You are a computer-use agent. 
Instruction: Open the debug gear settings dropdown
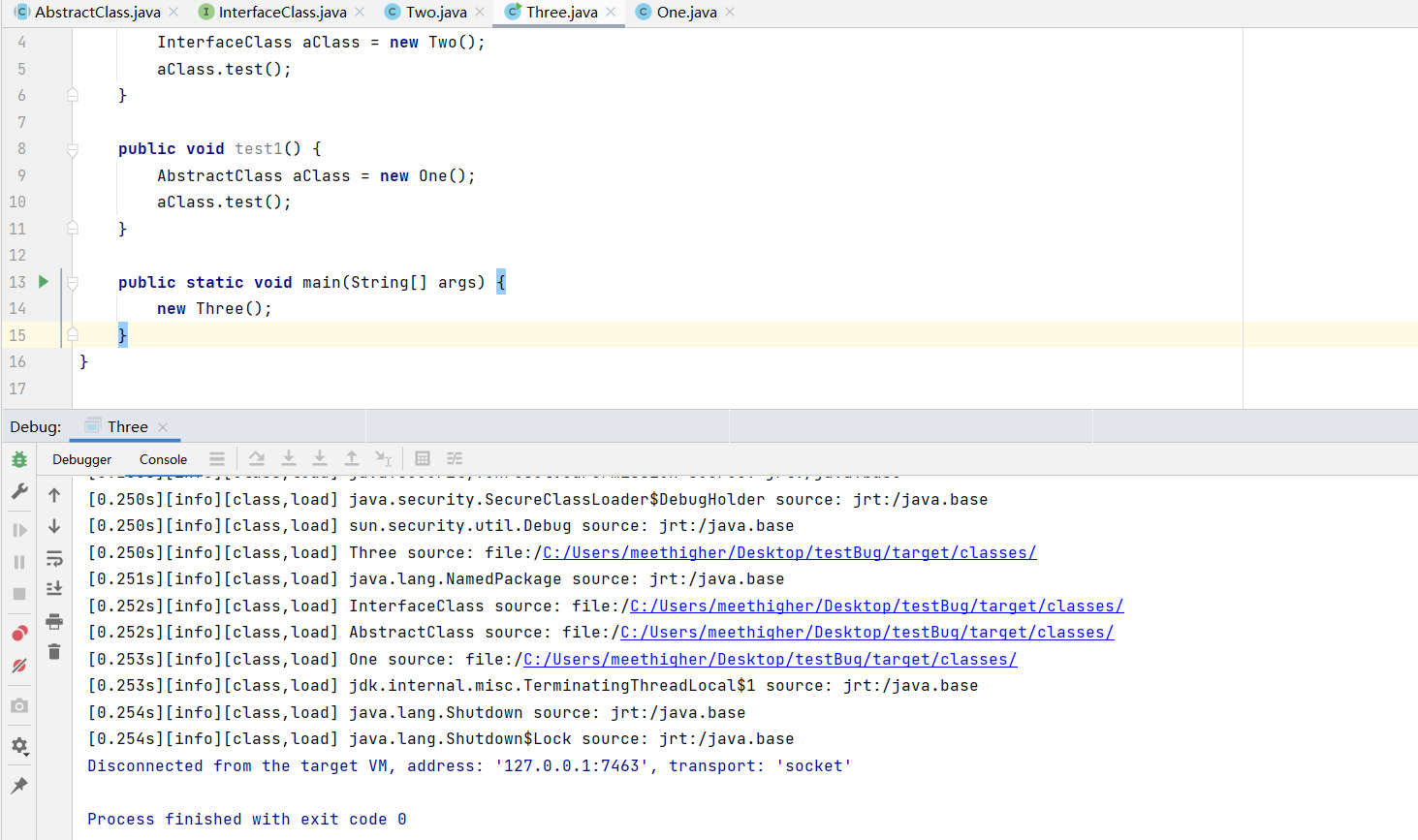coord(19,746)
